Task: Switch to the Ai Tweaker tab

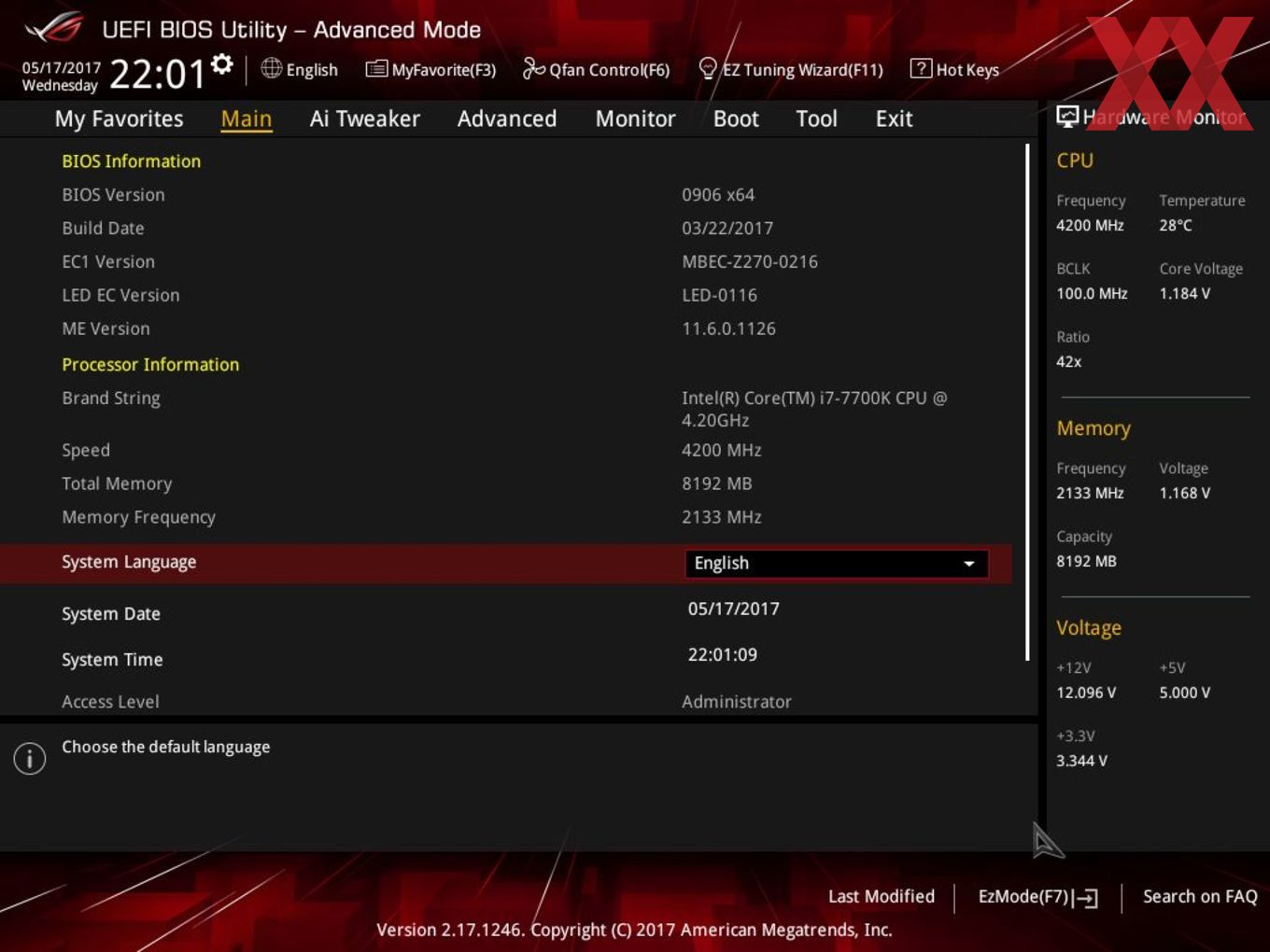Action: click(364, 119)
